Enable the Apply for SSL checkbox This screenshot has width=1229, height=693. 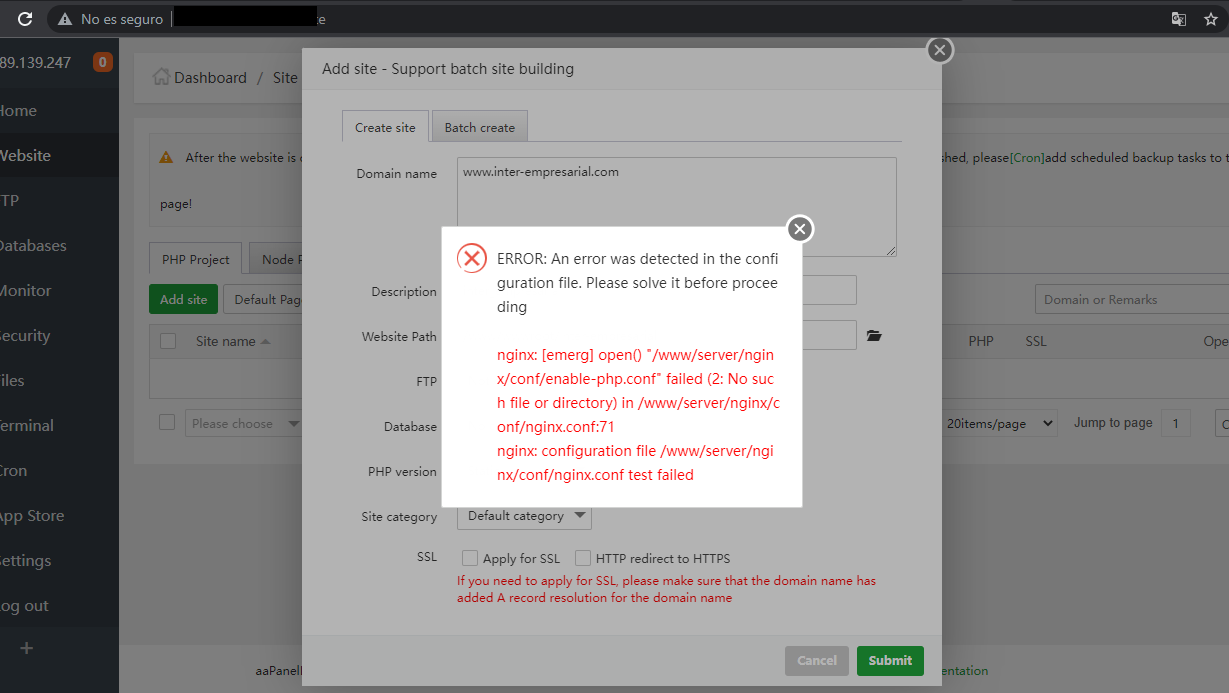[469, 558]
